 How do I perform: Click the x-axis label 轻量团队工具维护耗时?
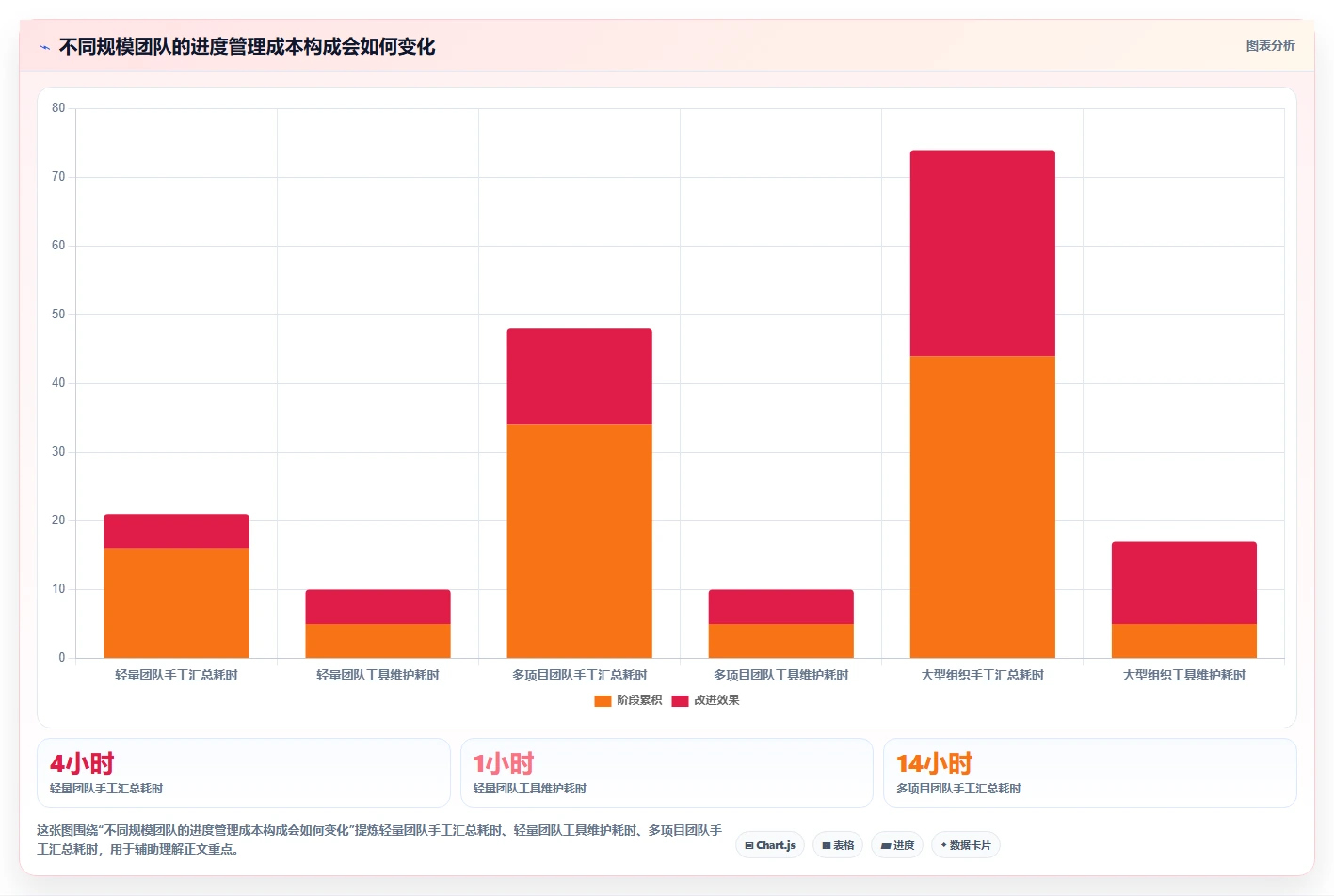[378, 675]
